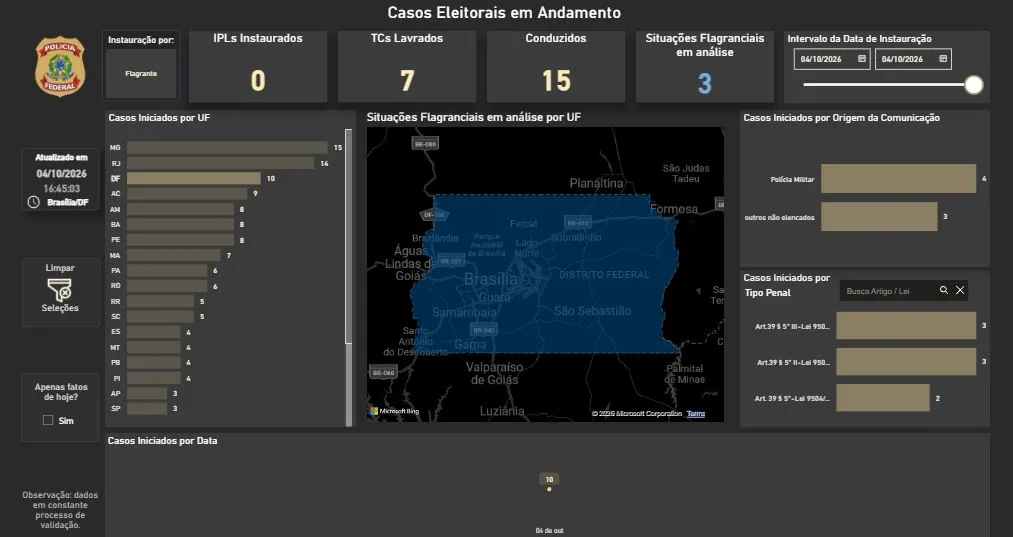Click the UF chart vertical scrollbar

click(x=349, y=237)
